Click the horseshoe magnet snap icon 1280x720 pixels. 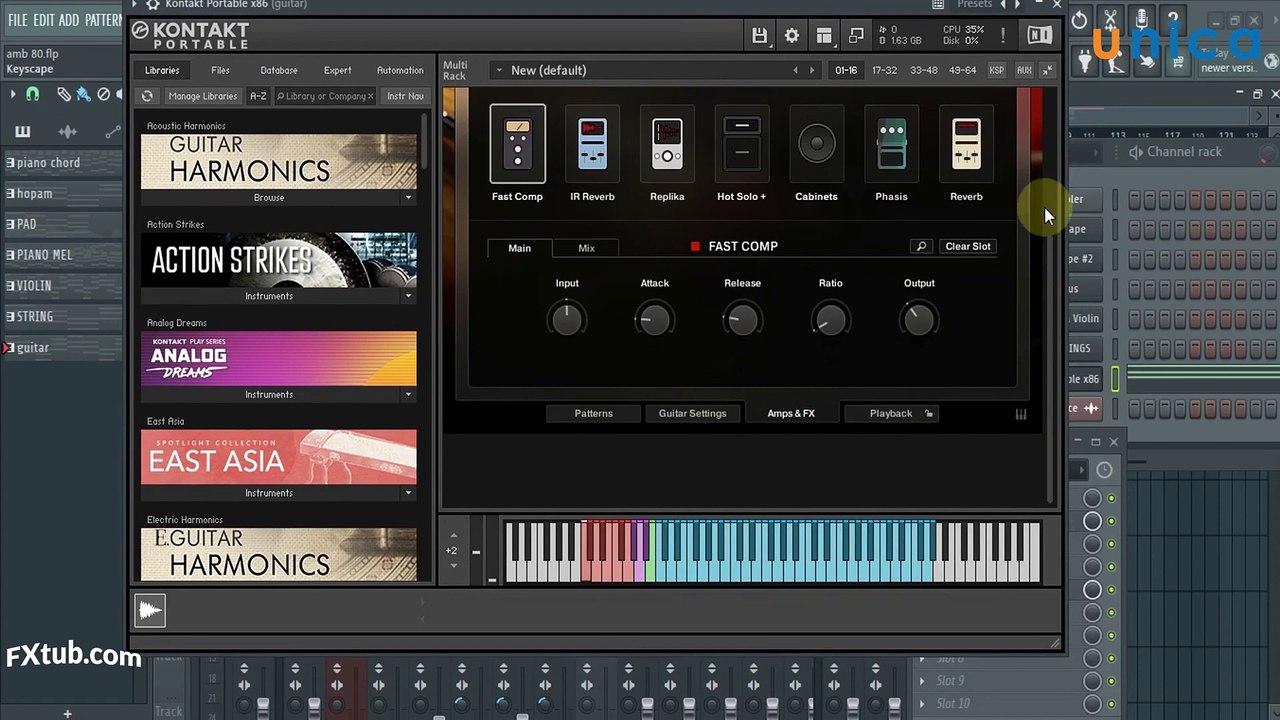tap(33, 94)
